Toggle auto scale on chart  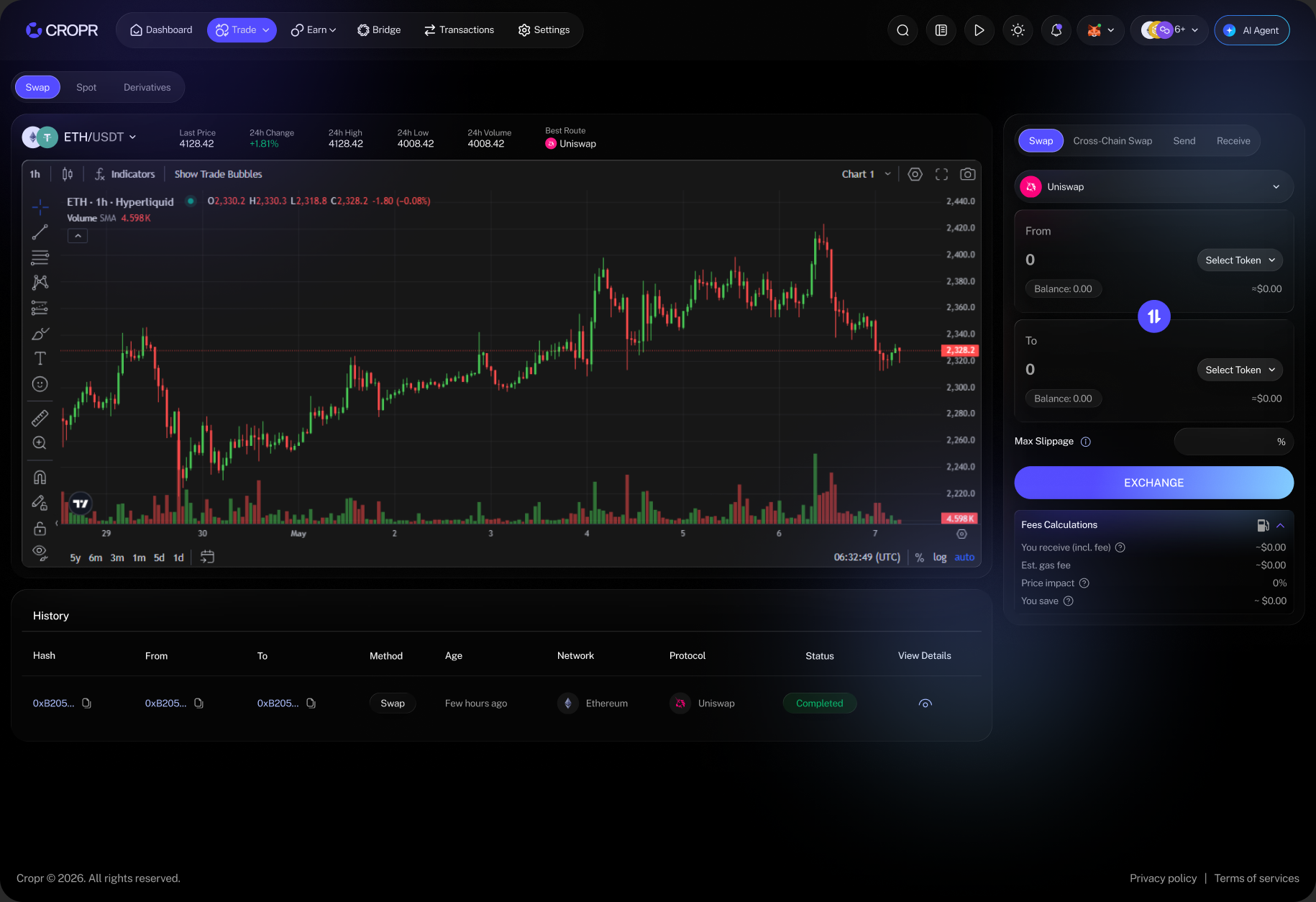pos(964,557)
